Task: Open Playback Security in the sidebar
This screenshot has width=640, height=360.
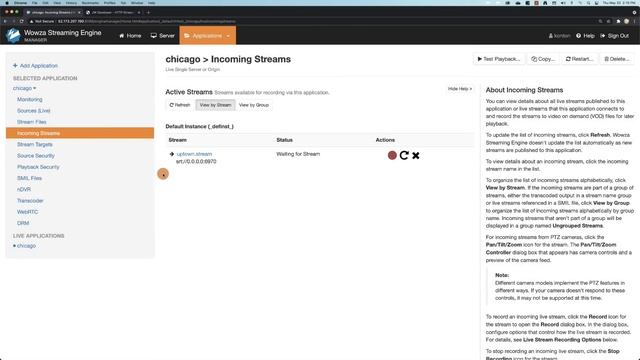Action: click(x=38, y=167)
